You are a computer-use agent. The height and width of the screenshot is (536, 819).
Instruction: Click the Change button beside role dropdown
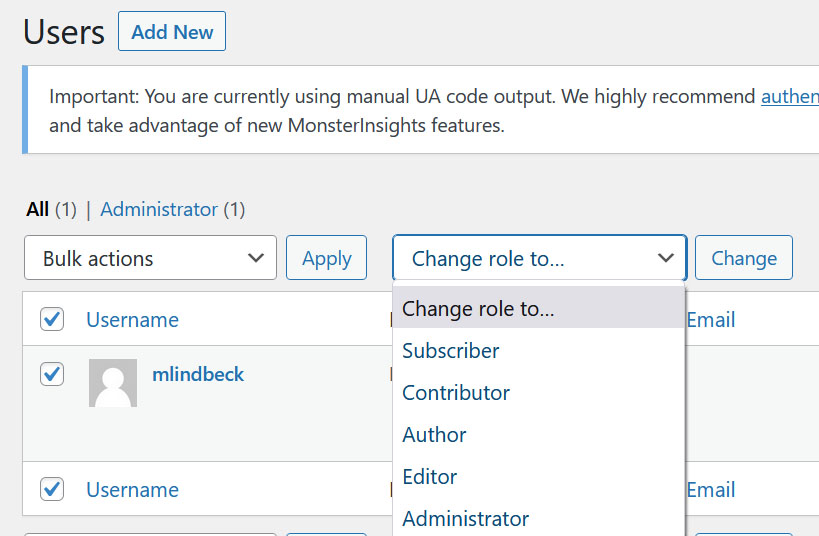click(x=744, y=258)
